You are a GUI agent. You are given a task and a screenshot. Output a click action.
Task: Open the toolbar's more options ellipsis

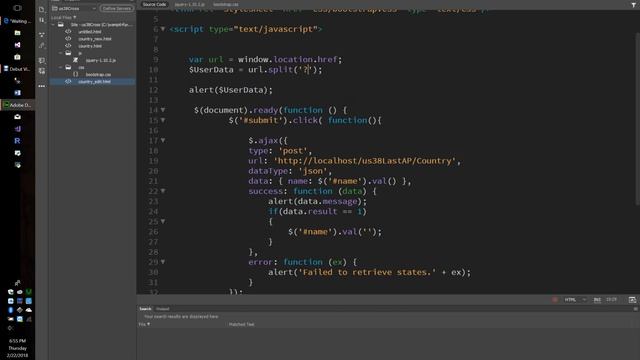pos(42,86)
